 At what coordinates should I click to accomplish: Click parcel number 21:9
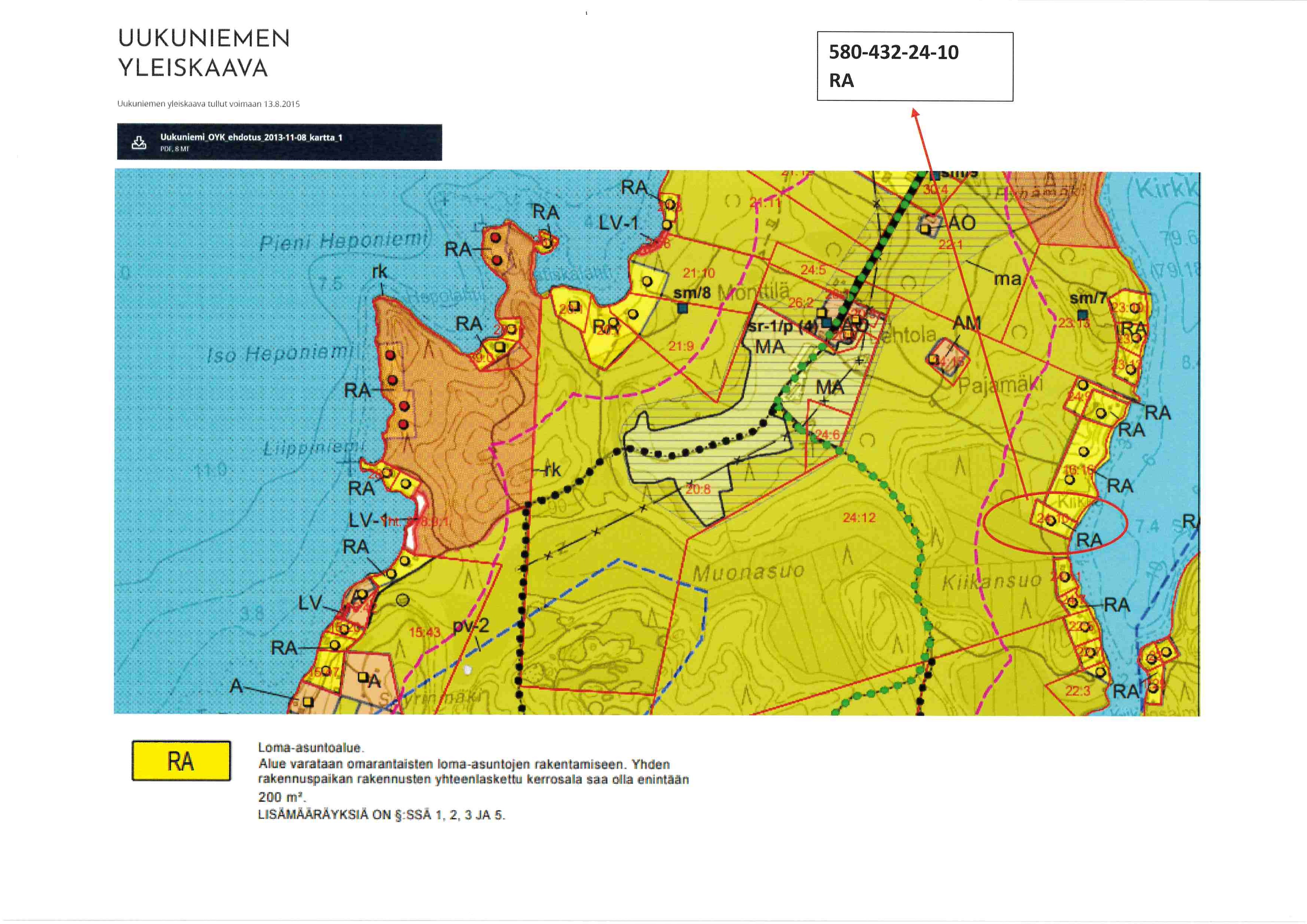pos(681,346)
